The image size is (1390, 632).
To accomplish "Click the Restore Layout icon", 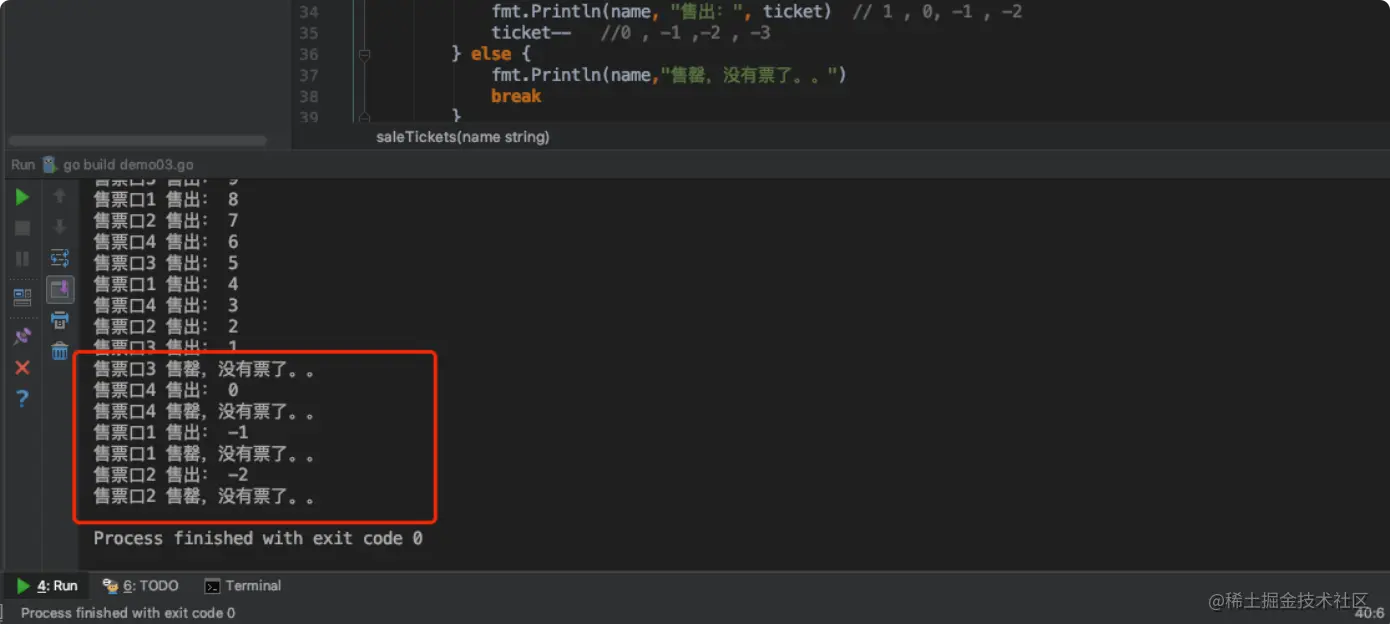I will 22,297.
